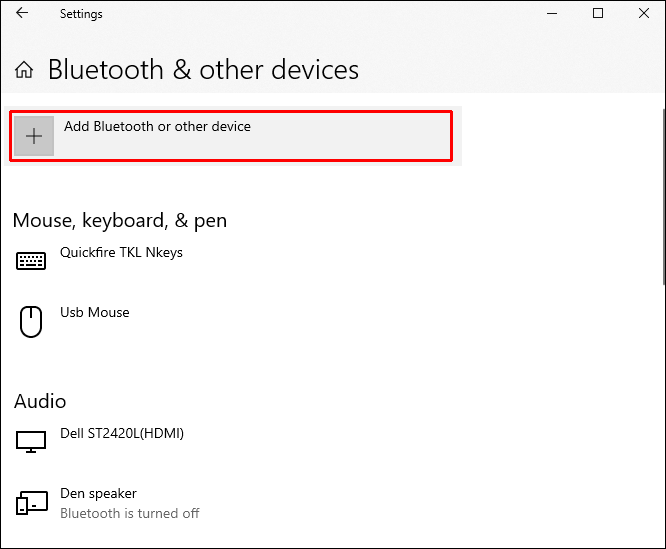Click the keyboard icon for Quickfire TKL
This screenshot has height=549, width=666.
point(31,261)
